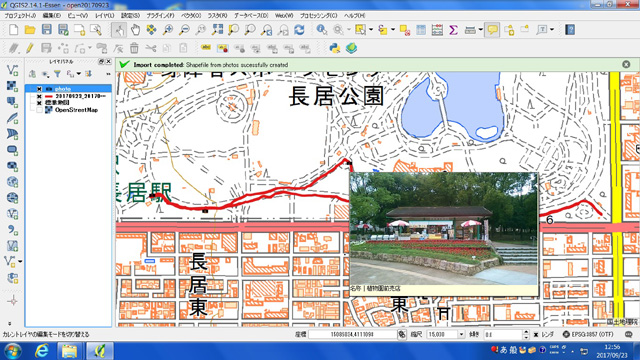Open the Field Calculator abacus icon
The width and height of the screenshot is (640, 360).
pos(437,30)
